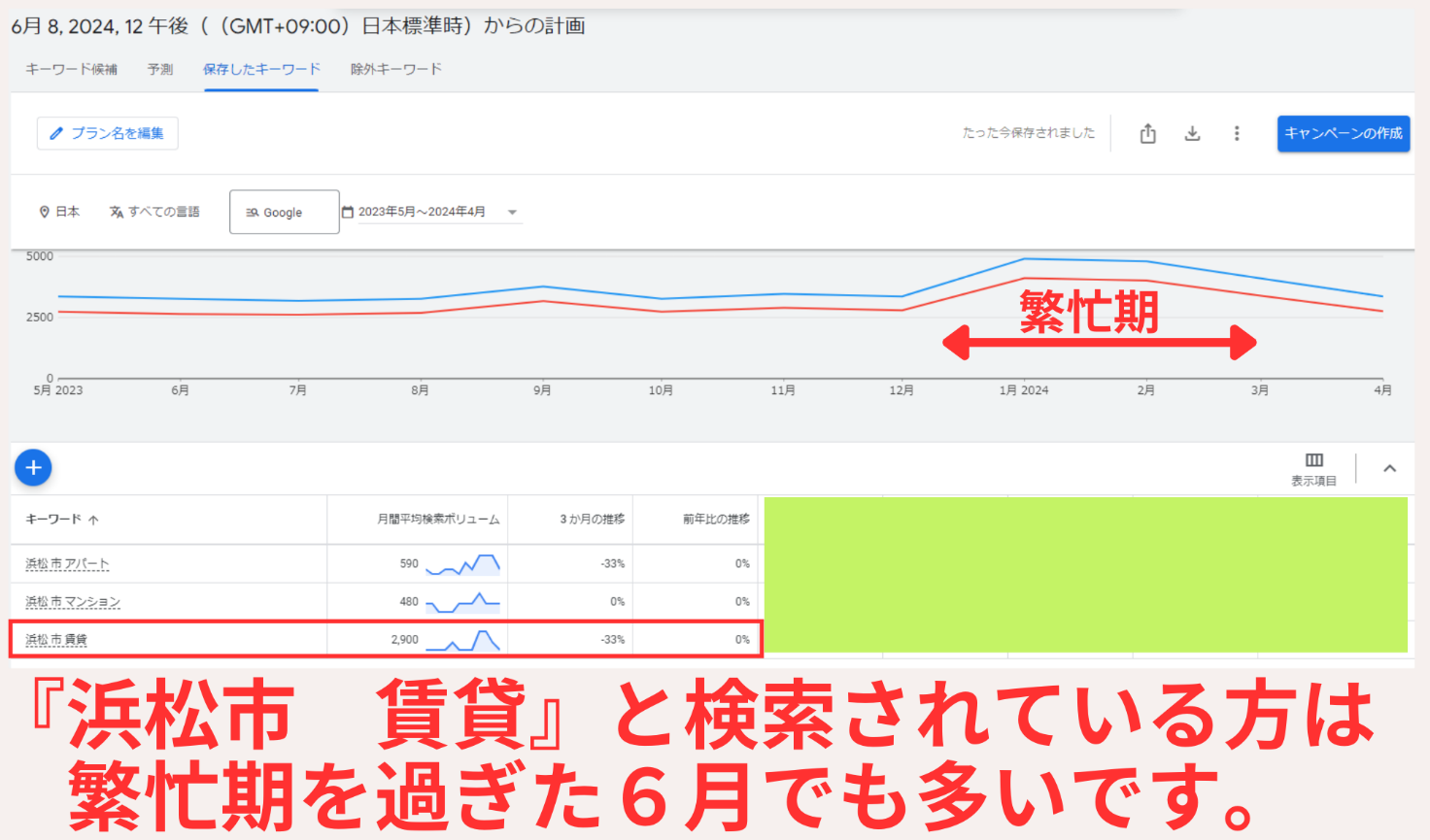This screenshot has height=840, width=1430.
Task: Click the pencil icon in プラン名を編集
Action: 56,133
